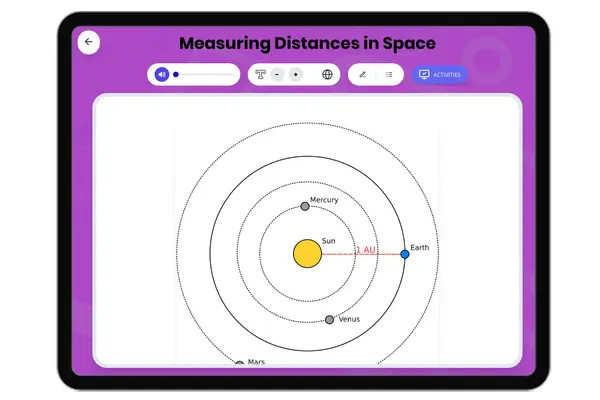Click the red 1 AU label
600x400 pixels.
pyautogui.click(x=365, y=249)
